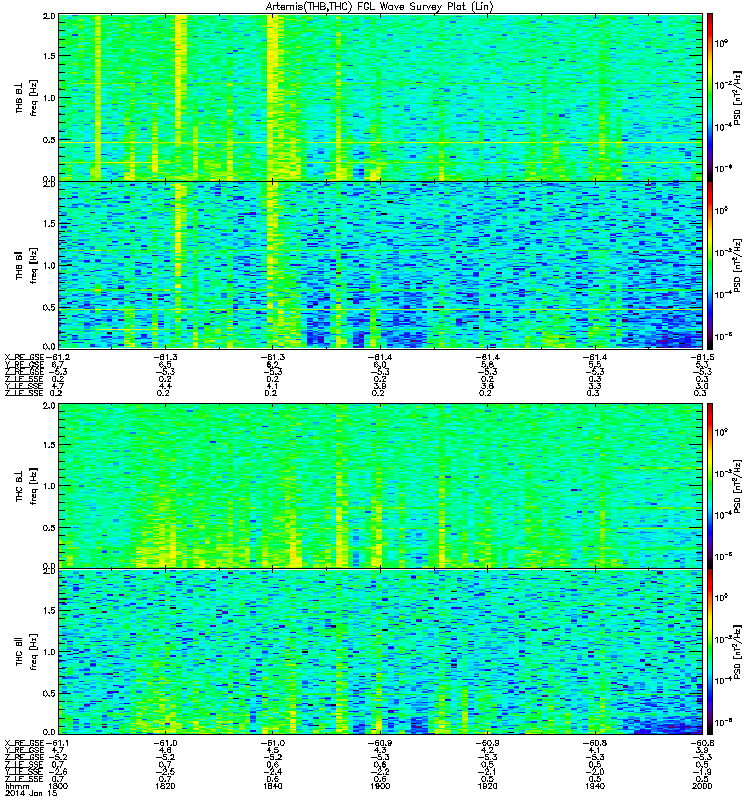Click the 2000 time label on bottom axis

pos(702,786)
